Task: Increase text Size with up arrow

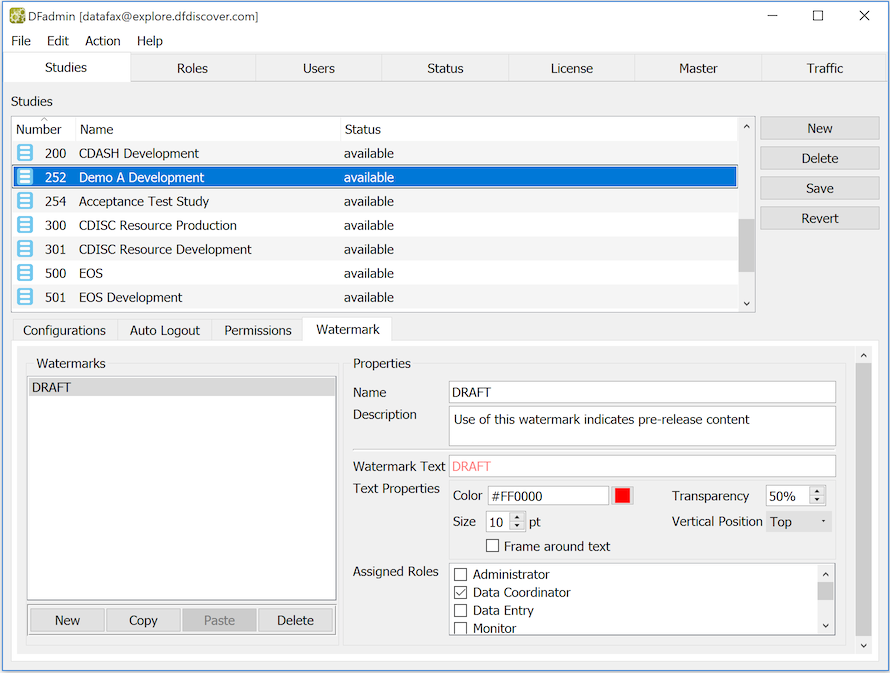Action: click(517, 517)
